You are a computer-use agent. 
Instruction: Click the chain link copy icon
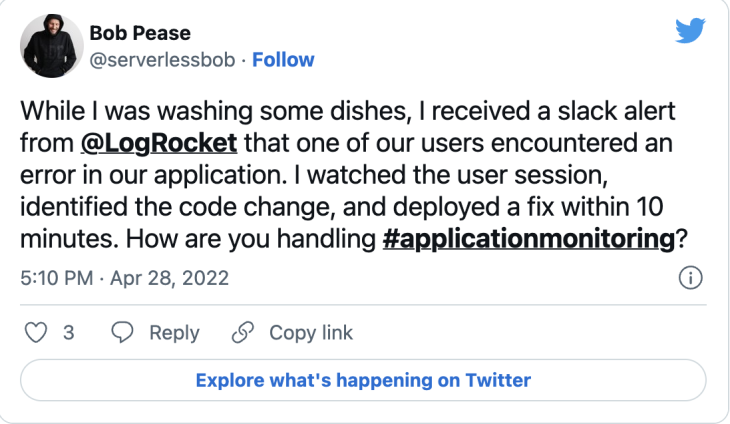[x=243, y=333]
